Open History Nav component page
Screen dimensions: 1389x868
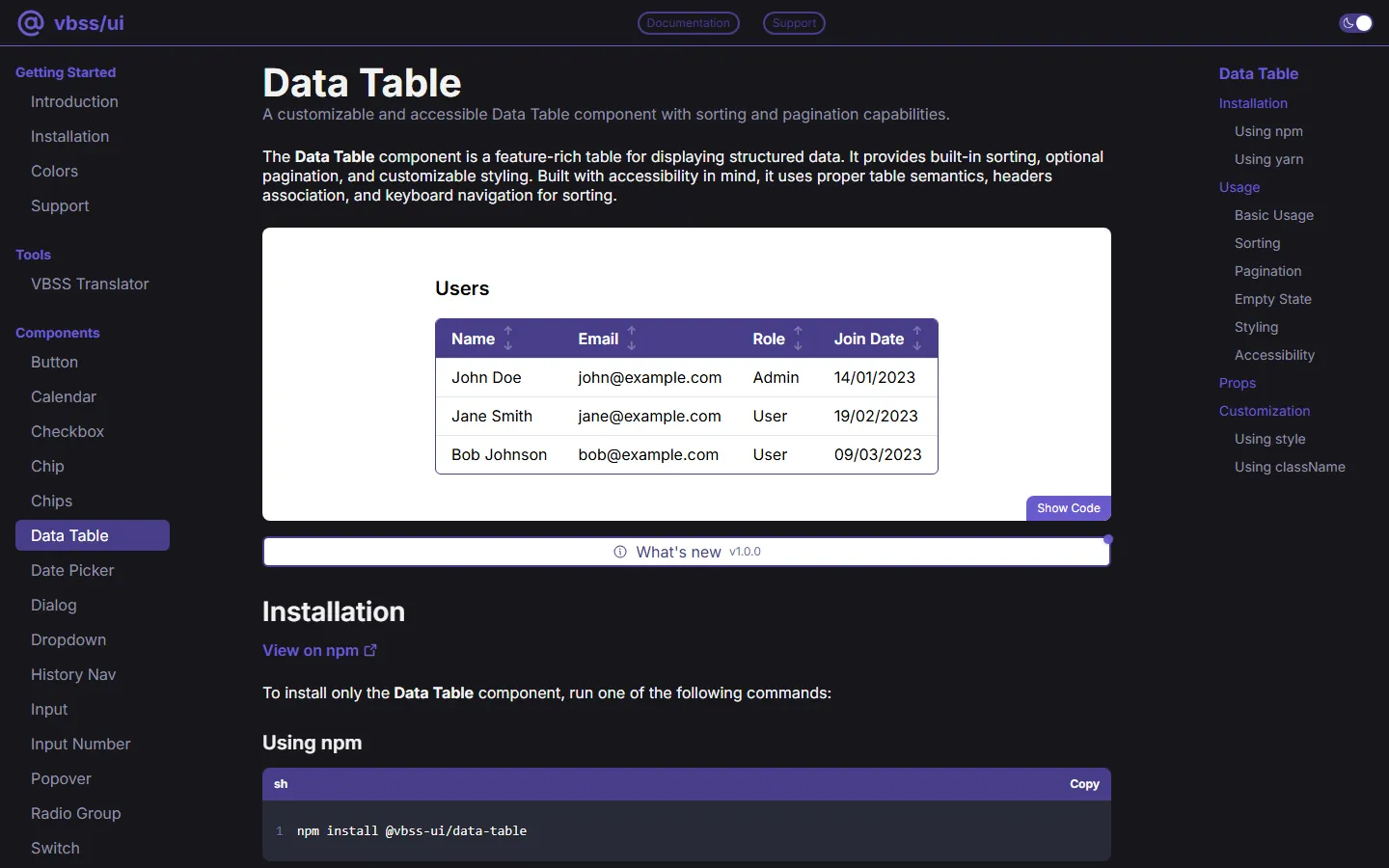(x=73, y=674)
